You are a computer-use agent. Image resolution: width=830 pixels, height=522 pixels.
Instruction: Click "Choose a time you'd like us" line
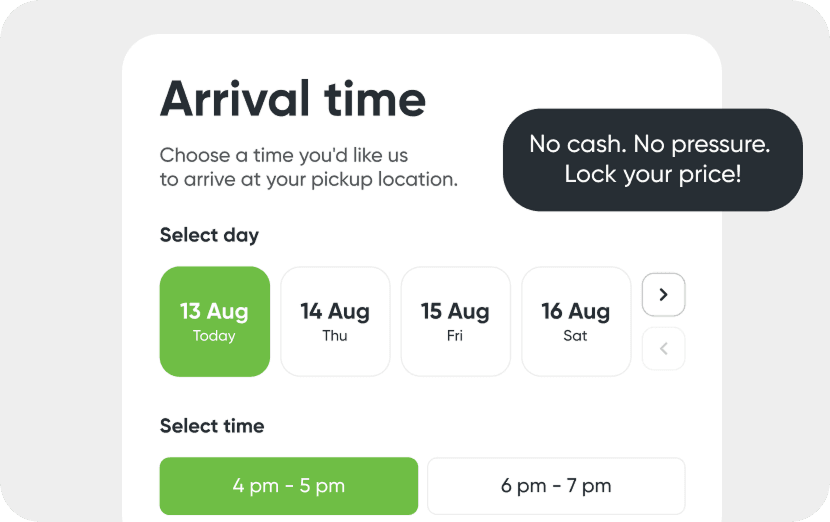[284, 156]
